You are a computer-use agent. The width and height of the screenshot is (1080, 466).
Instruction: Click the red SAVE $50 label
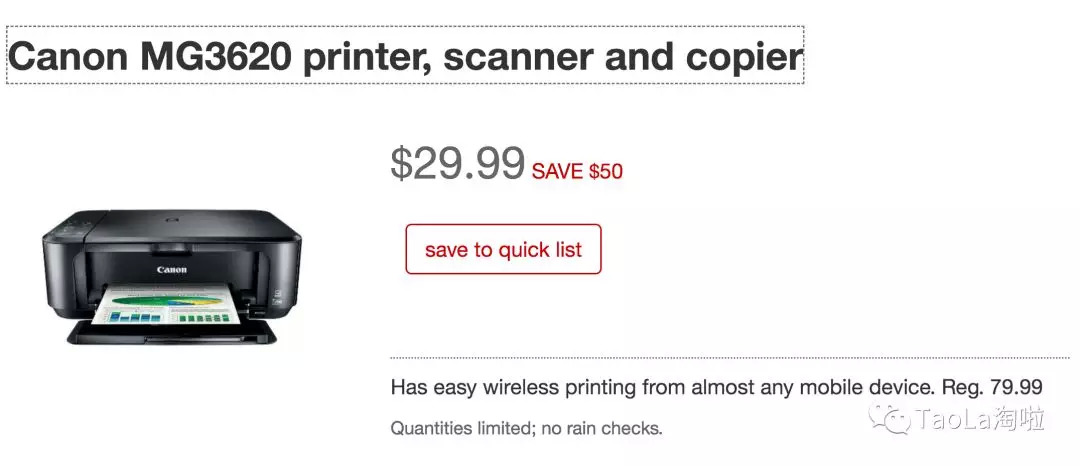coord(577,171)
